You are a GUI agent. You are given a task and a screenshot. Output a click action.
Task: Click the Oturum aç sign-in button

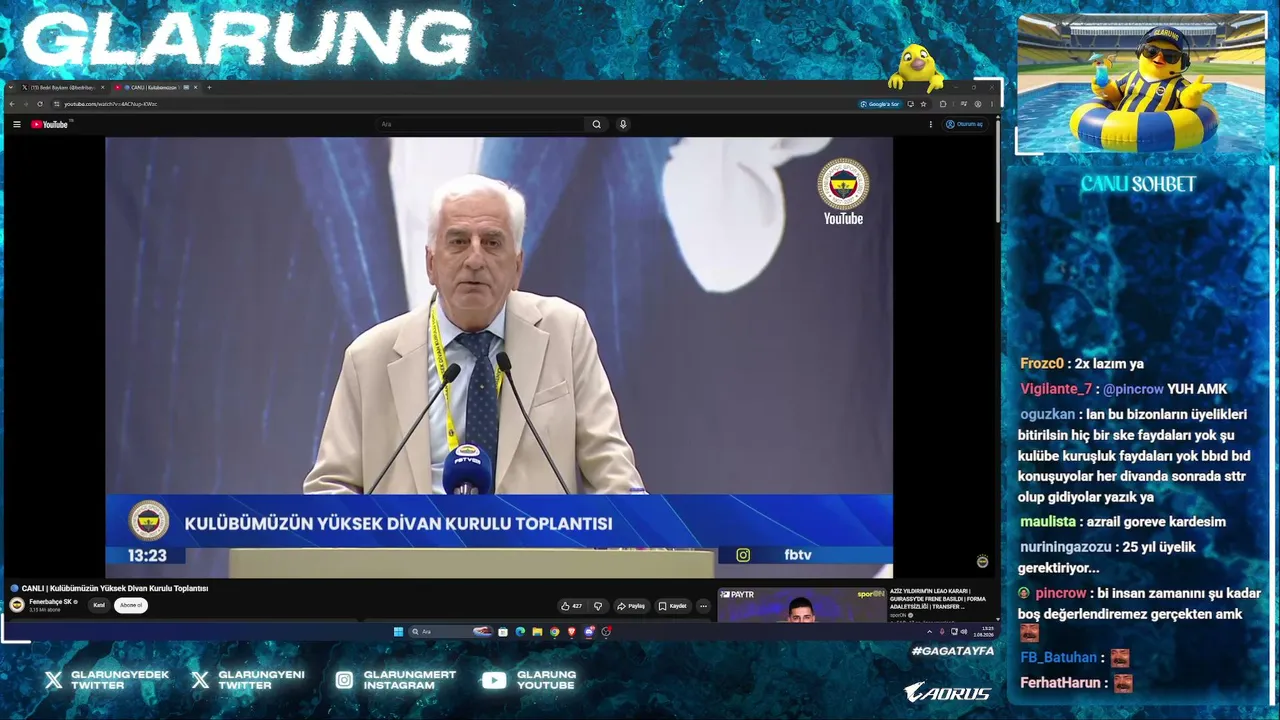pyautogui.click(x=965, y=124)
